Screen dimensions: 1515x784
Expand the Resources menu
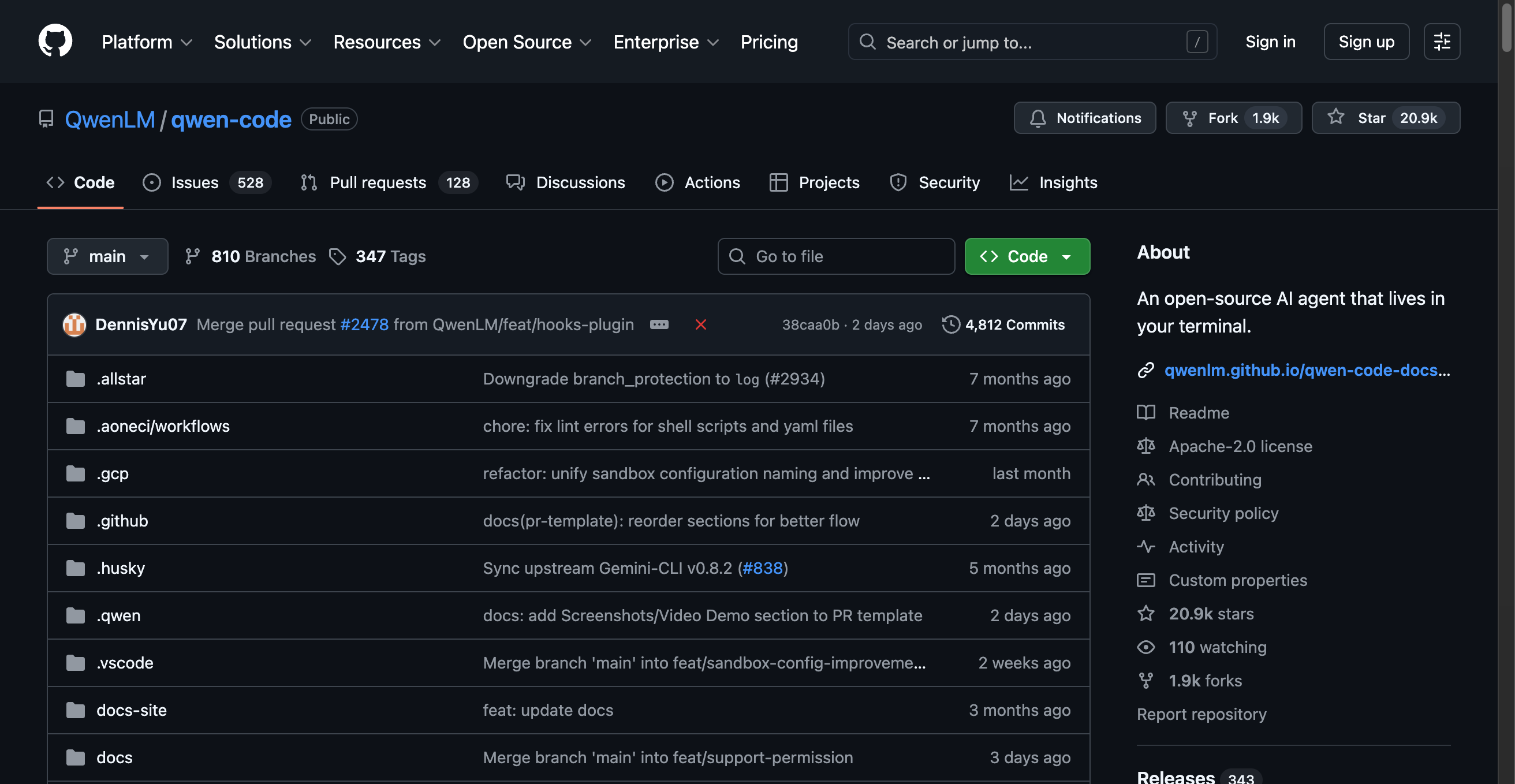click(x=387, y=42)
